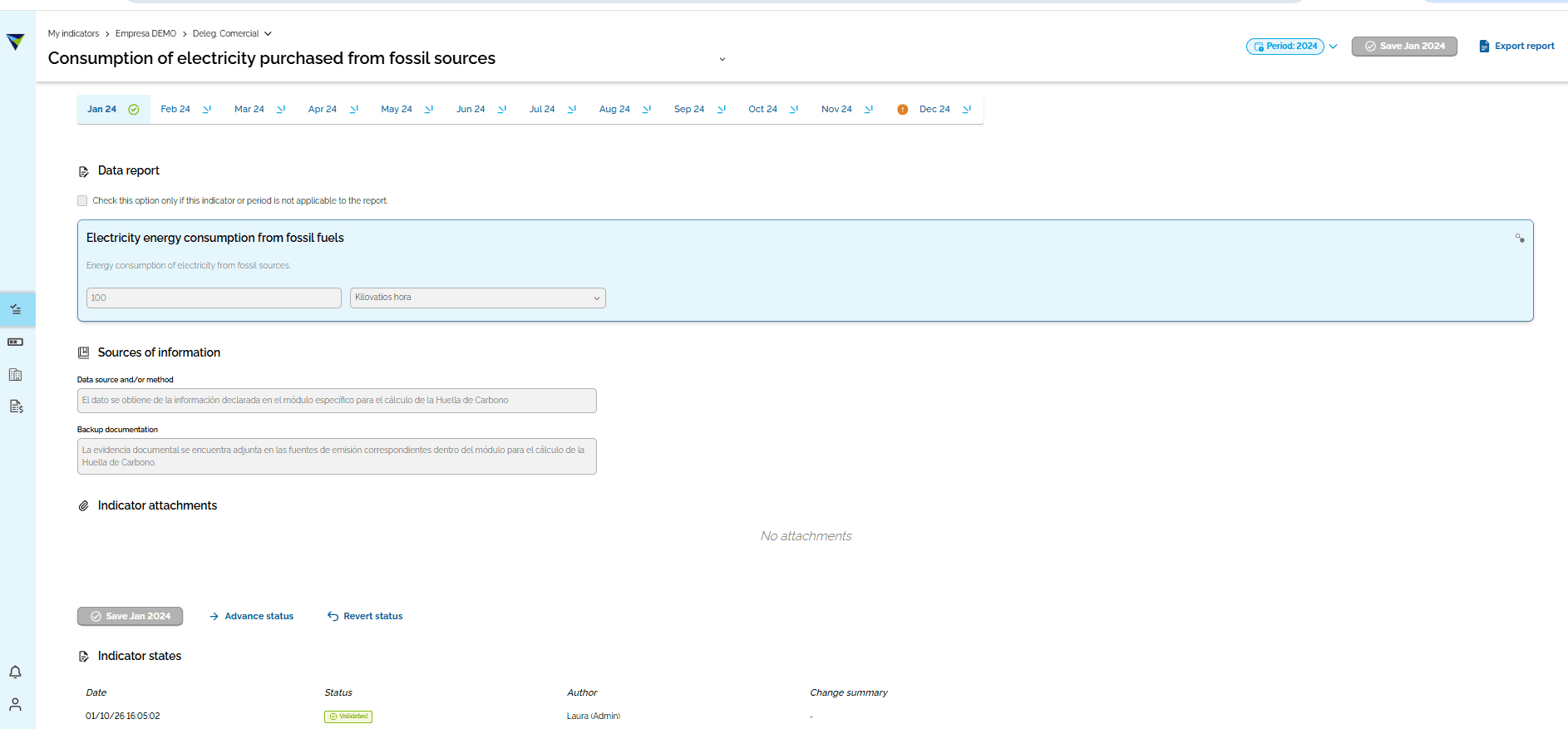Click the app logo in the sidebar
Viewport: 1568px width, 729px height.
16,42
